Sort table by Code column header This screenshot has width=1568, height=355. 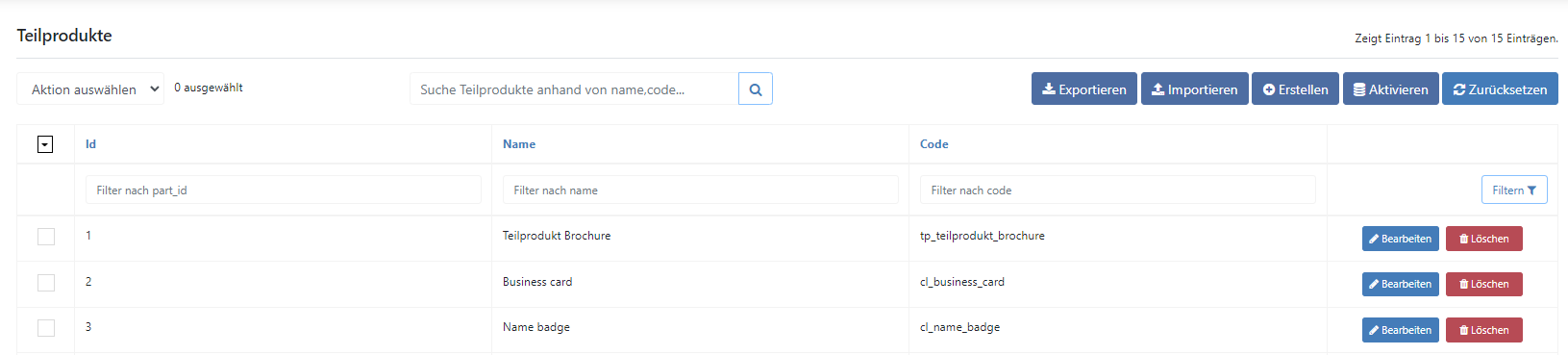(934, 144)
